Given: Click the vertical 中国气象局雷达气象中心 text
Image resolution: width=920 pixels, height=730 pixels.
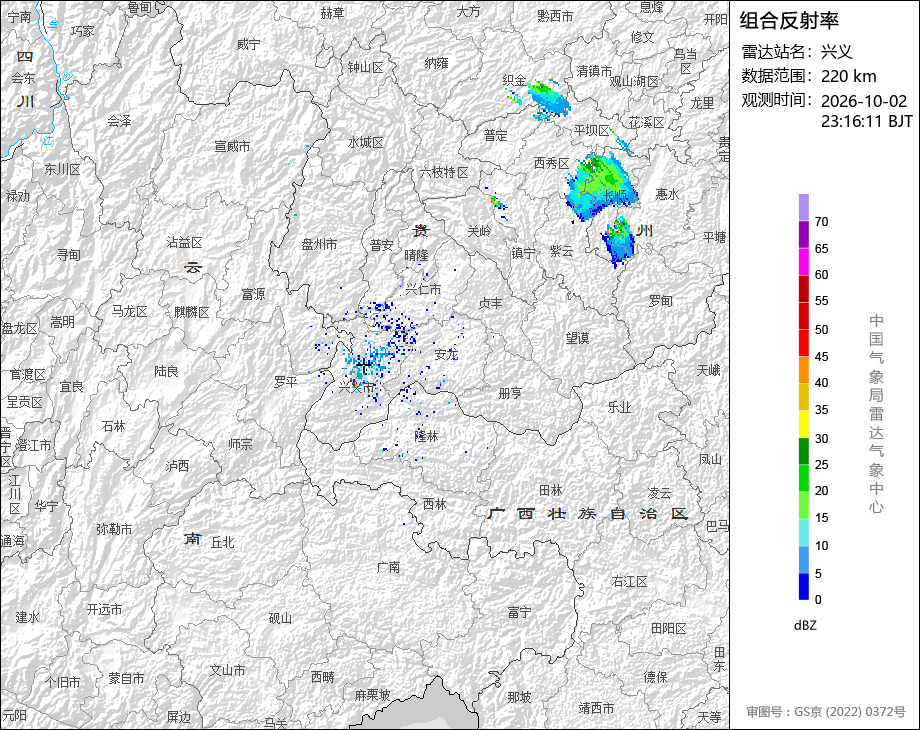Looking at the screenshot, I should point(876,414).
